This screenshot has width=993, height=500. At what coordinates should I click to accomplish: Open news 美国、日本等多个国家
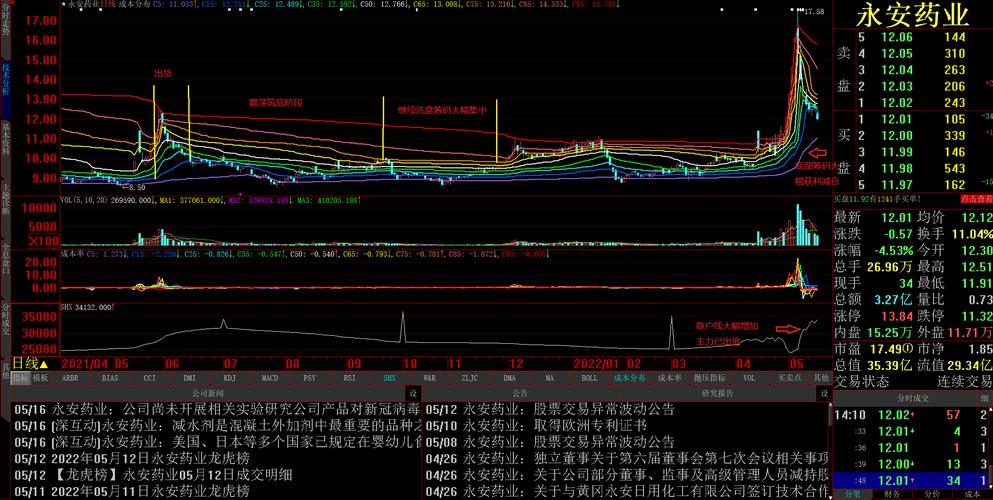pyautogui.click(x=216, y=442)
